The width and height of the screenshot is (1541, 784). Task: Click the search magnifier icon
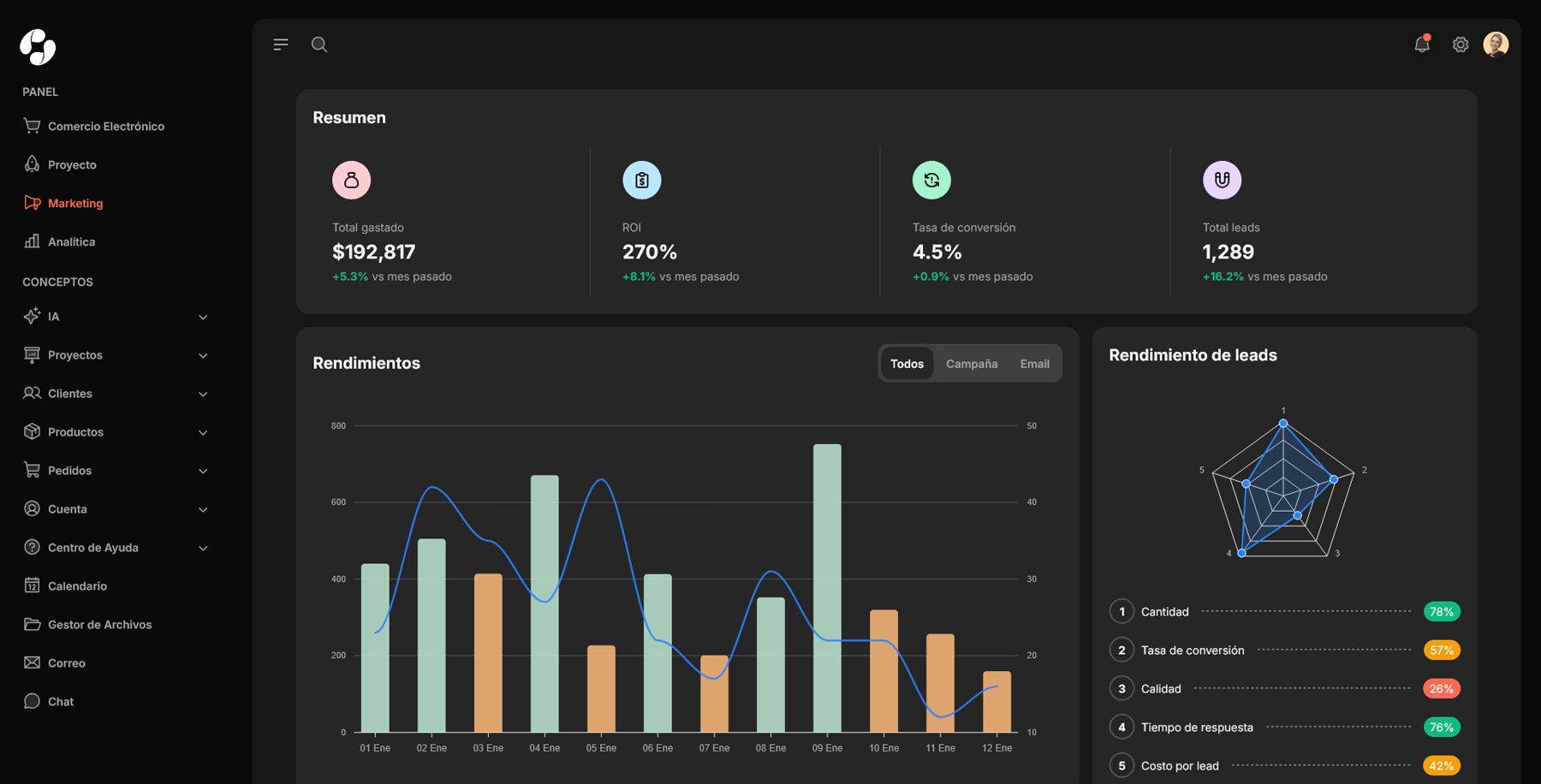pos(319,45)
